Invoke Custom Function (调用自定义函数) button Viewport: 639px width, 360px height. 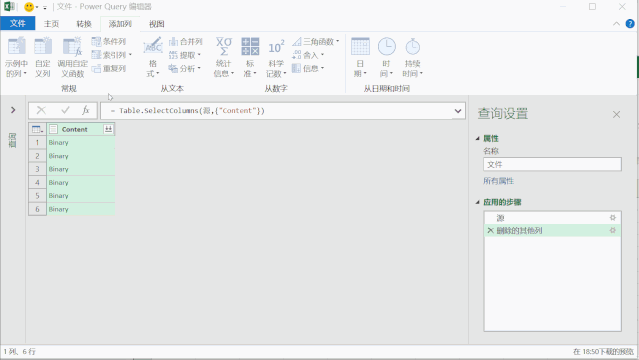tap(72, 57)
